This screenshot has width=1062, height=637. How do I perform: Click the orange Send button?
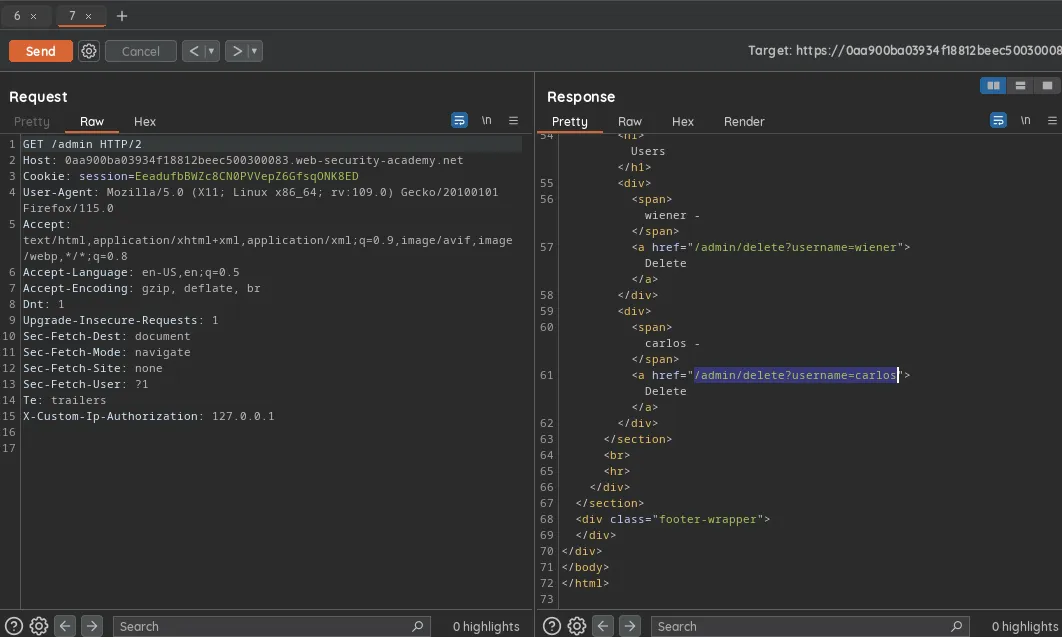tap(41, 51)
